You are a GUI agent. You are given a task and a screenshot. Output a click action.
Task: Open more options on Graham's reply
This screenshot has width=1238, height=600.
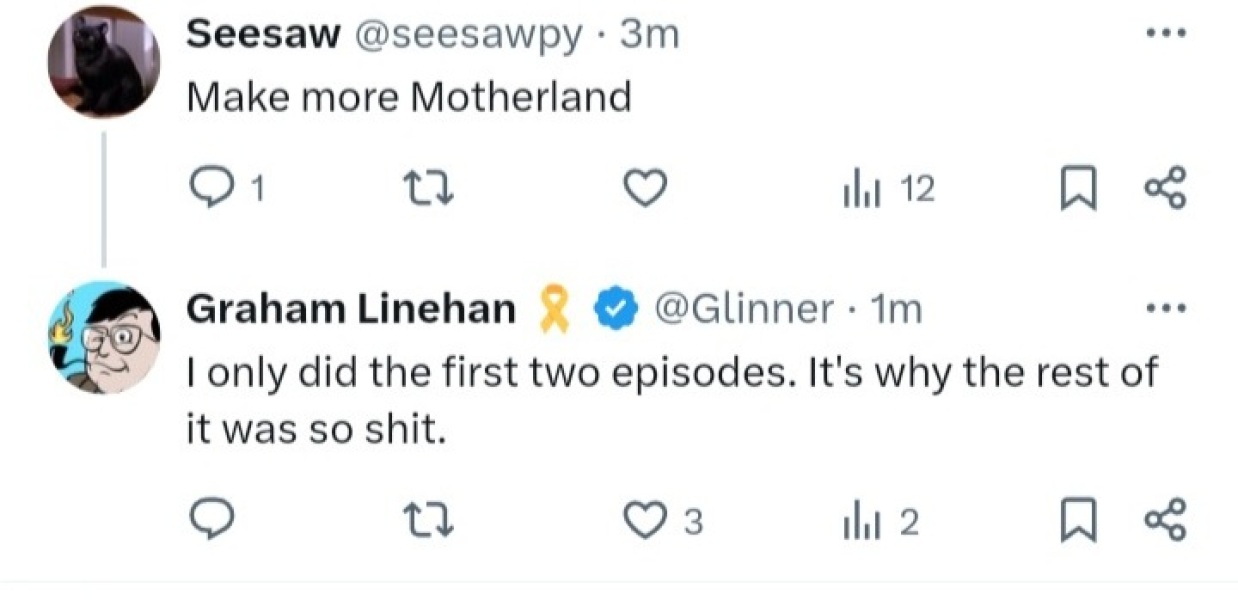tap(1165, 307)
